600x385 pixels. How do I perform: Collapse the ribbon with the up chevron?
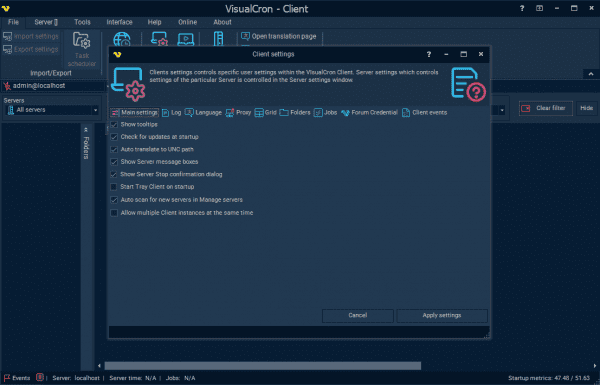(591, 74)
